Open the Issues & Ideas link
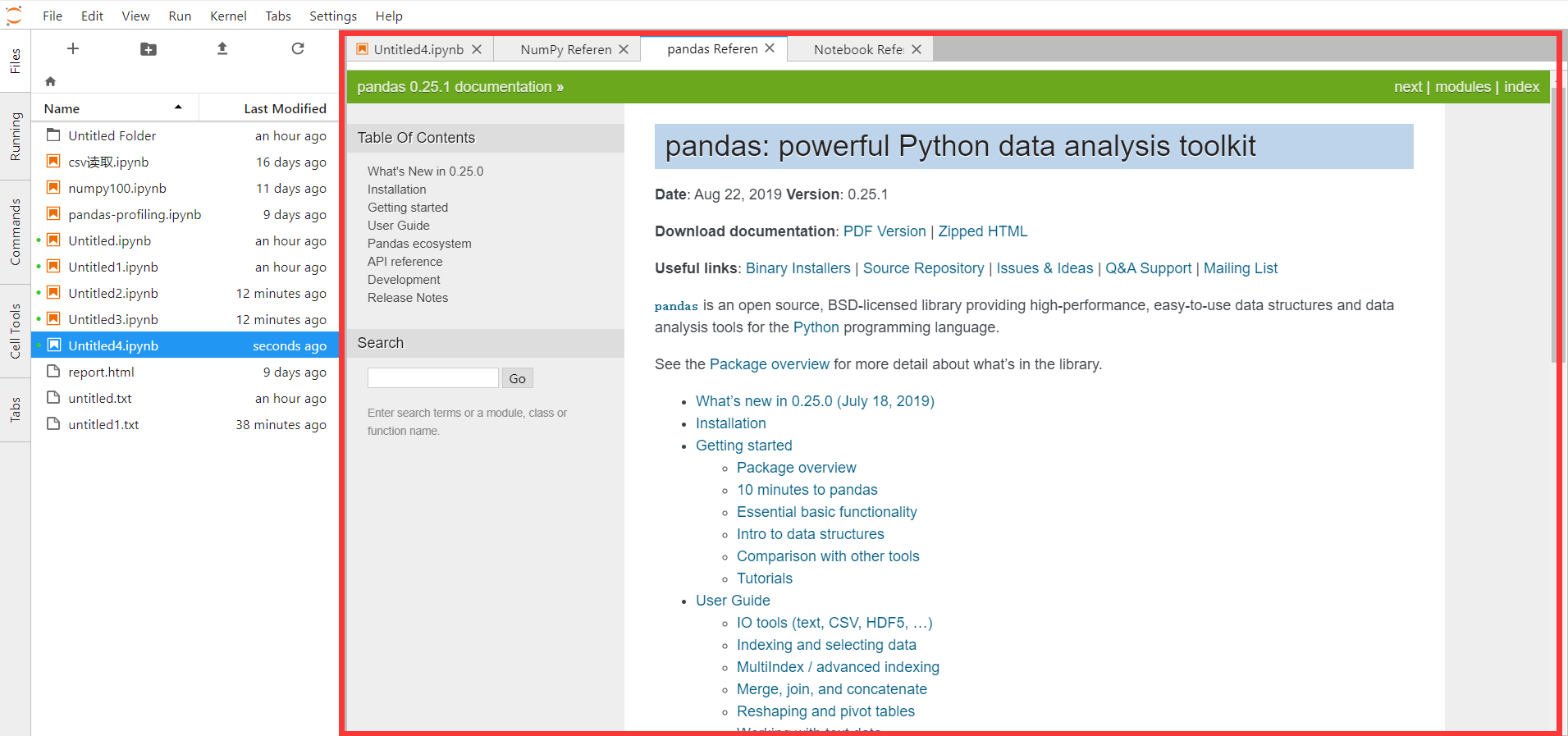The image size is (1568, 736). [x=1045, y=268]
